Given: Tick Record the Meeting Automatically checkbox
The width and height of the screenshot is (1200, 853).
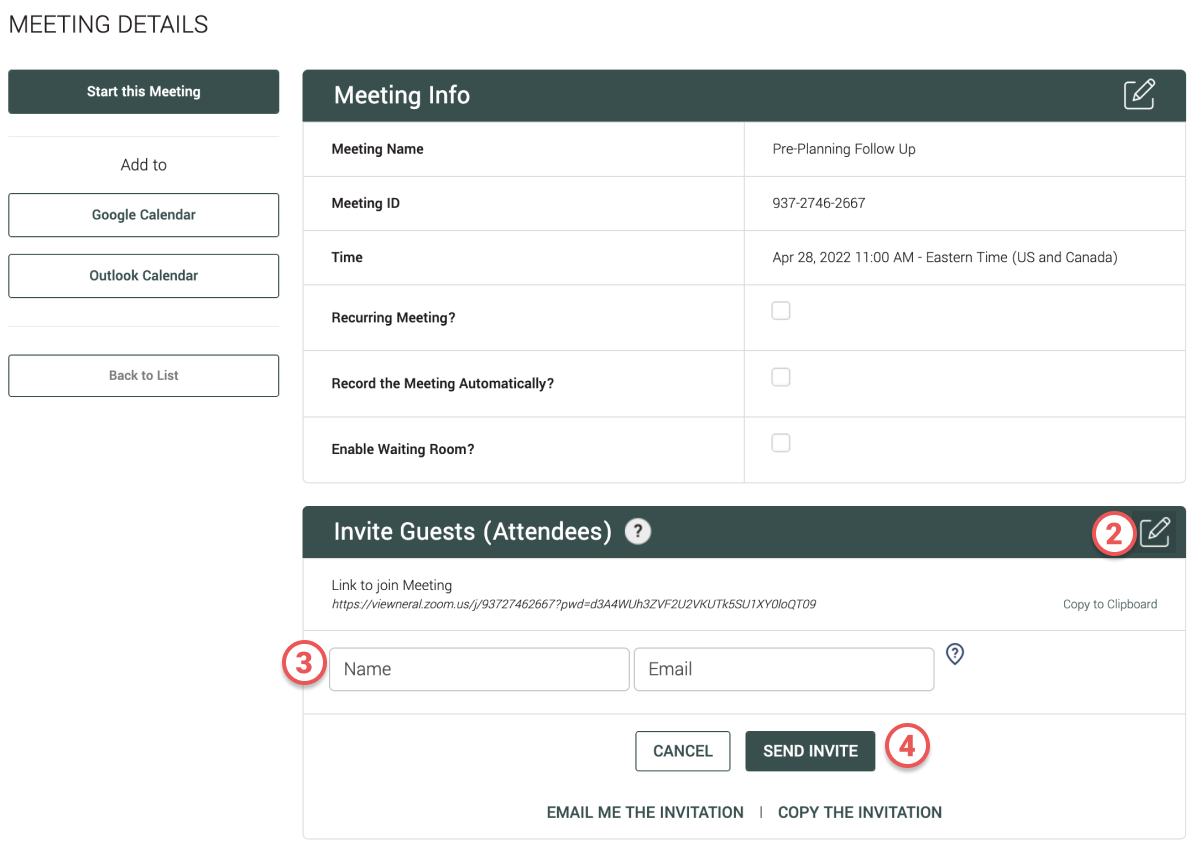Looking at the screenshot, I should point(781,377).
